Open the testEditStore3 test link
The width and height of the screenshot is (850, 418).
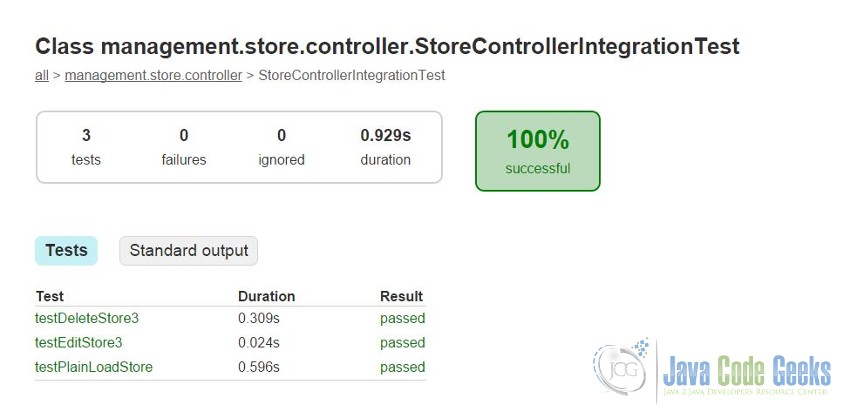click(x=79, y=343)
